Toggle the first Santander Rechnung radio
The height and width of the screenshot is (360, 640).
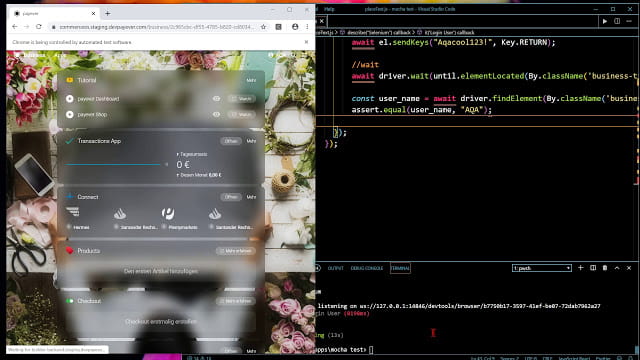click(x=116, y=227)
